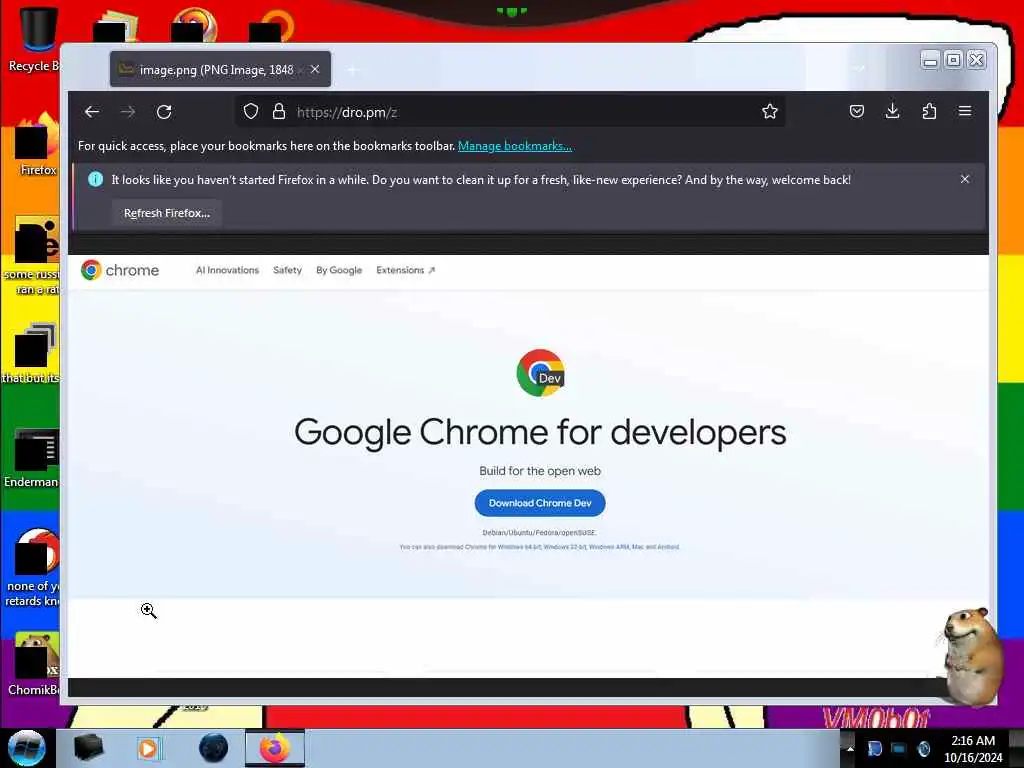1024x768 pixels.
Task: Click the Refresh Firefox... button
Action: (167, 213)
